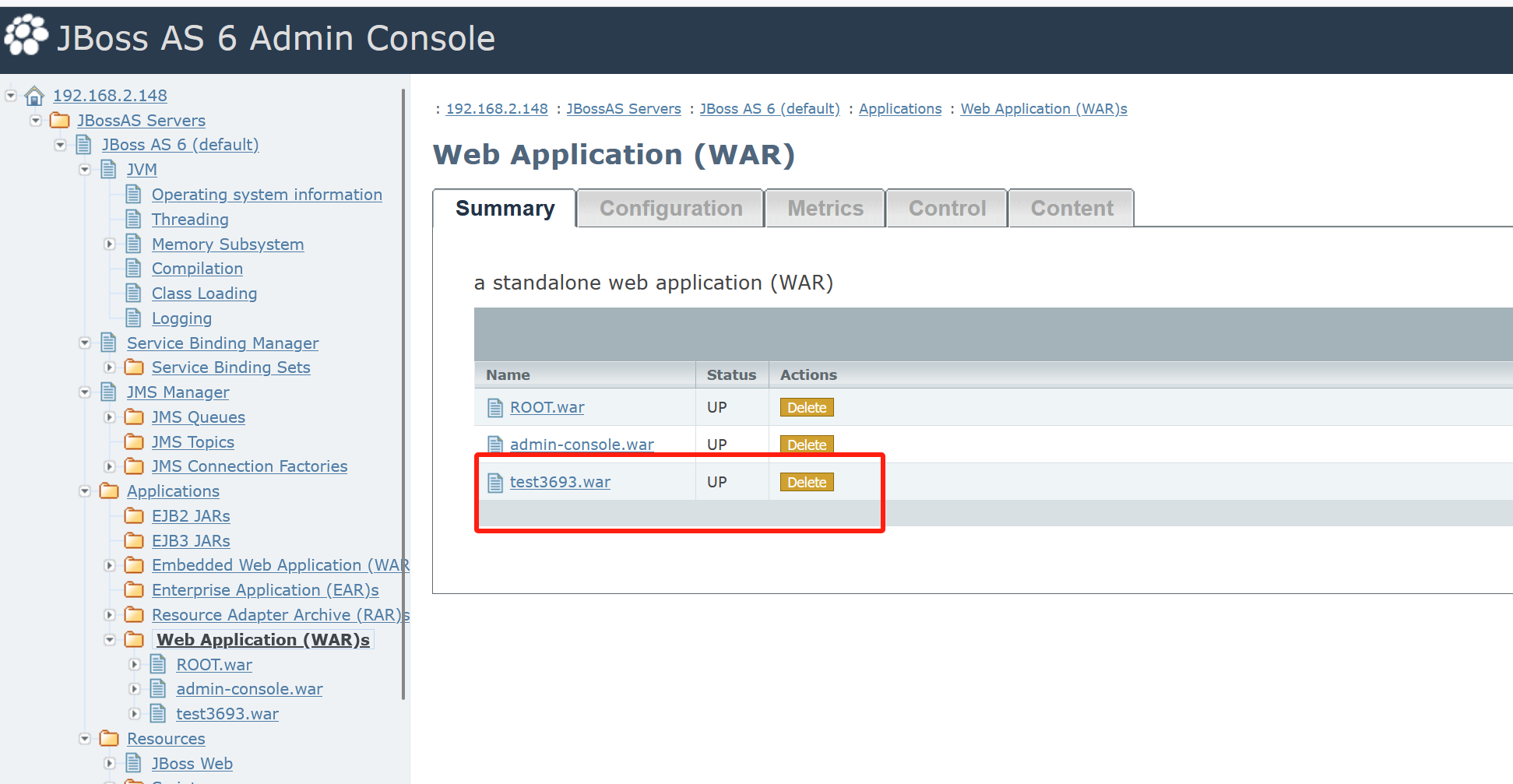This screenshot has height=784, width=1513.
Task: Click the JMS Manager page icon
Action: [109, 392]
